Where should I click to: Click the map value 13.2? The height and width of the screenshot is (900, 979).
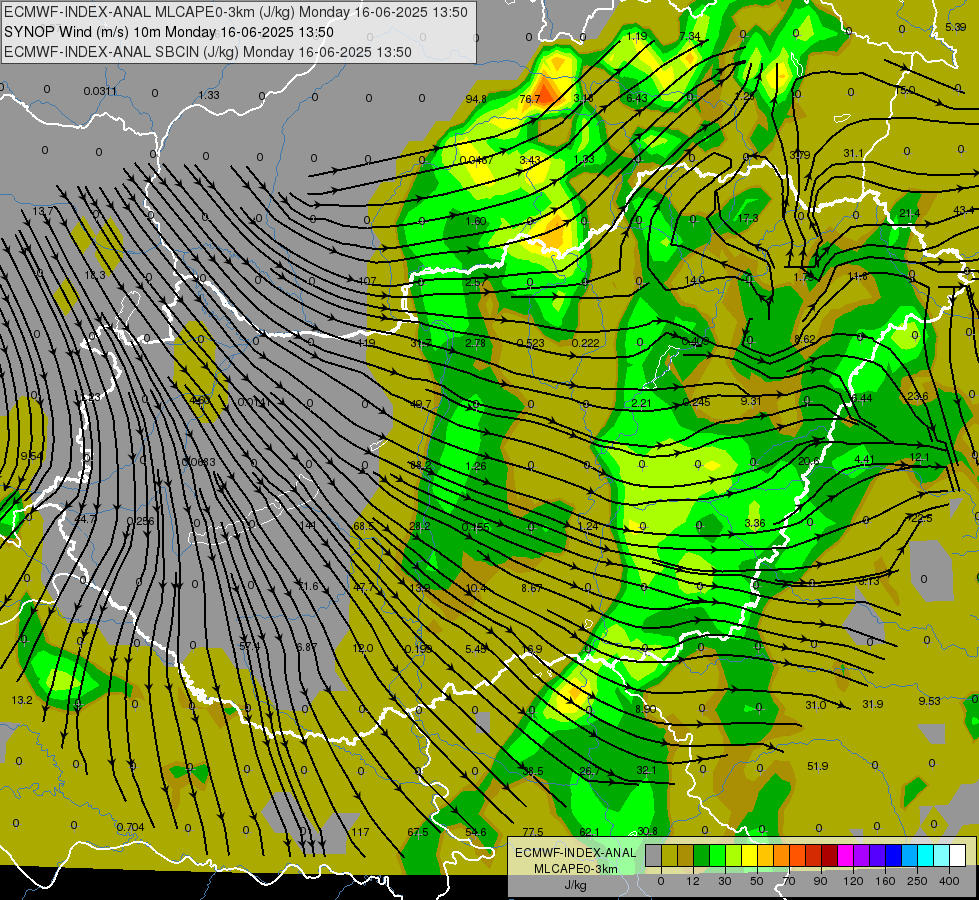[x=22, y=700]
